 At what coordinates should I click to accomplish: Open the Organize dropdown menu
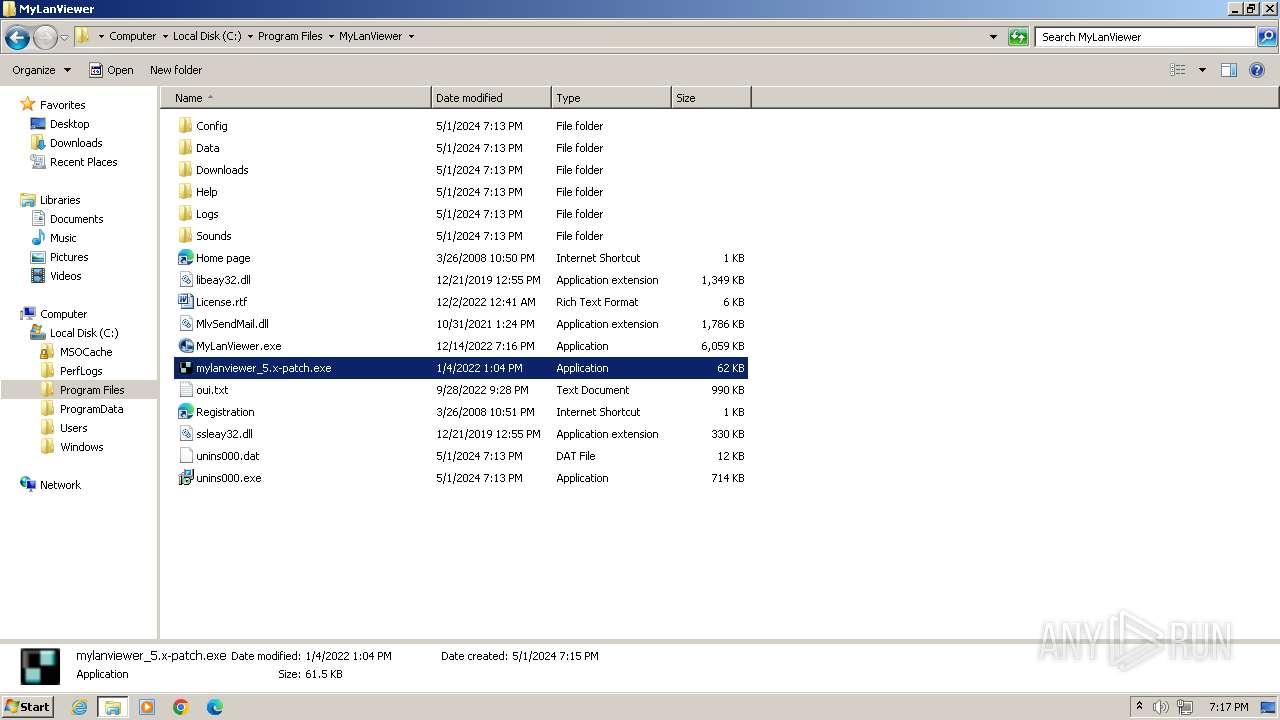(42, 70)
